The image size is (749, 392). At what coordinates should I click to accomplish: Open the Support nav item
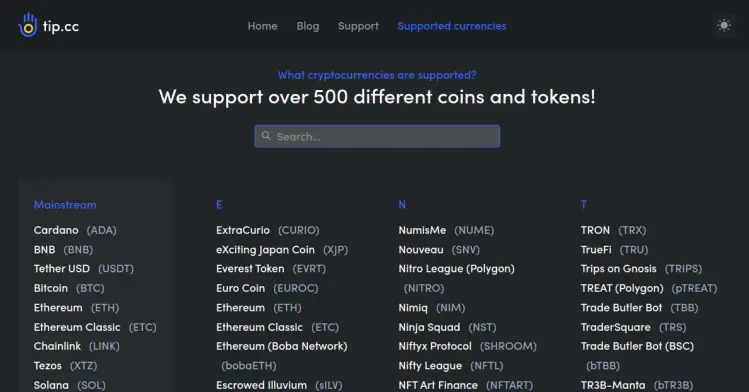pos(358,26)
